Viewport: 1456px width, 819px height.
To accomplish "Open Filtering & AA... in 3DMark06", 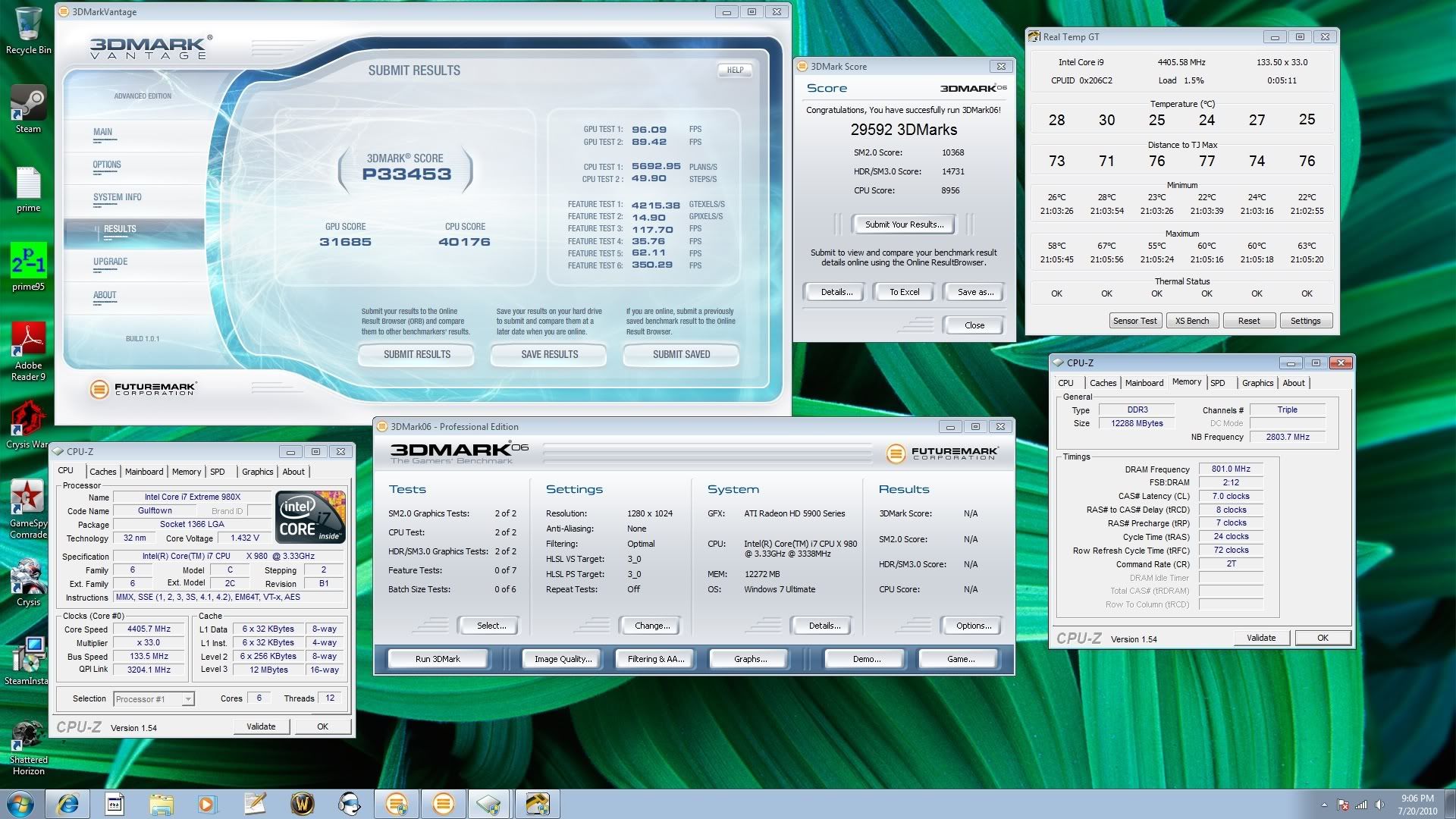I will [x=656, y=659].
